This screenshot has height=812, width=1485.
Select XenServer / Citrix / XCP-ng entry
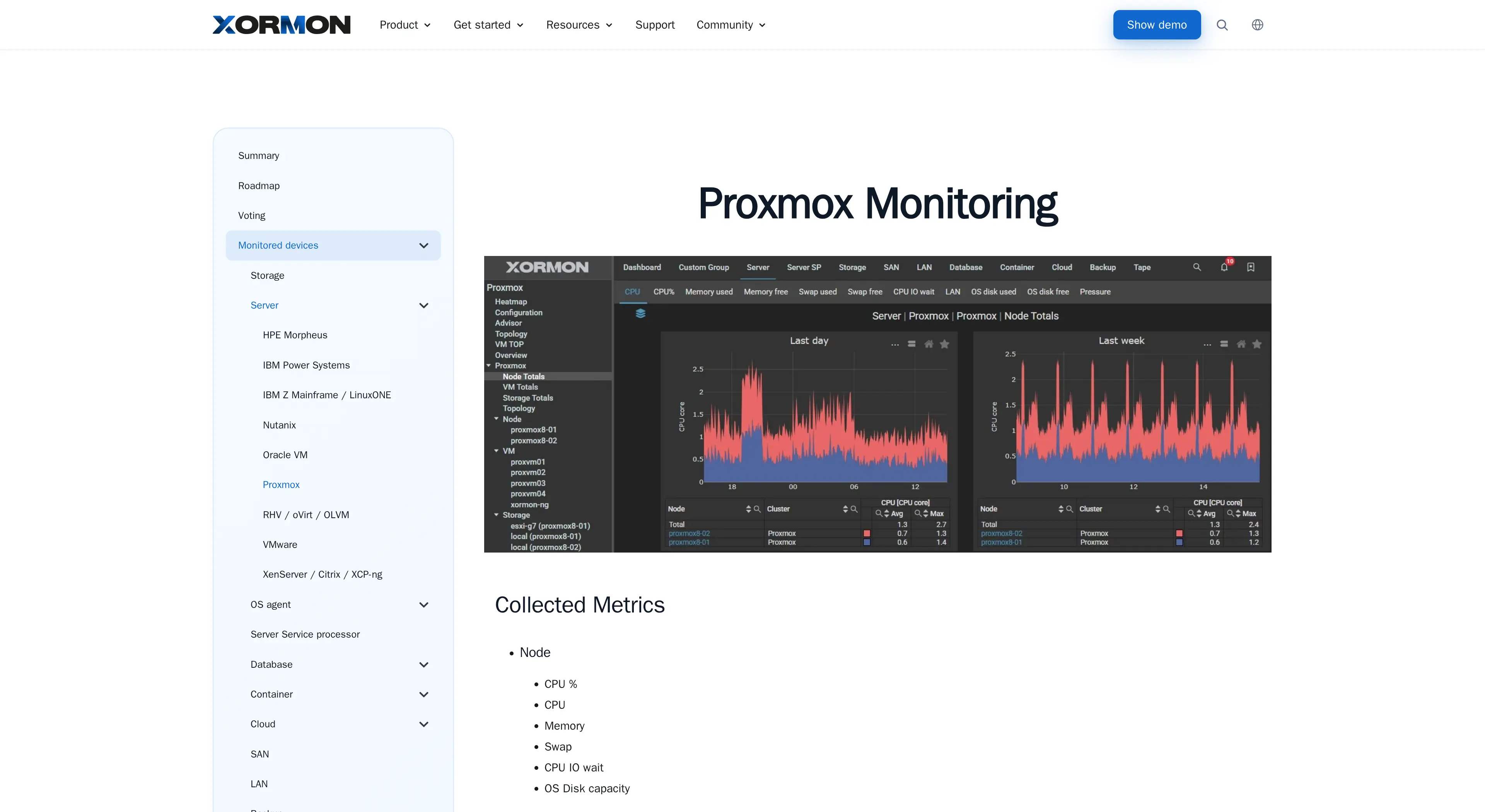point(322,575)
